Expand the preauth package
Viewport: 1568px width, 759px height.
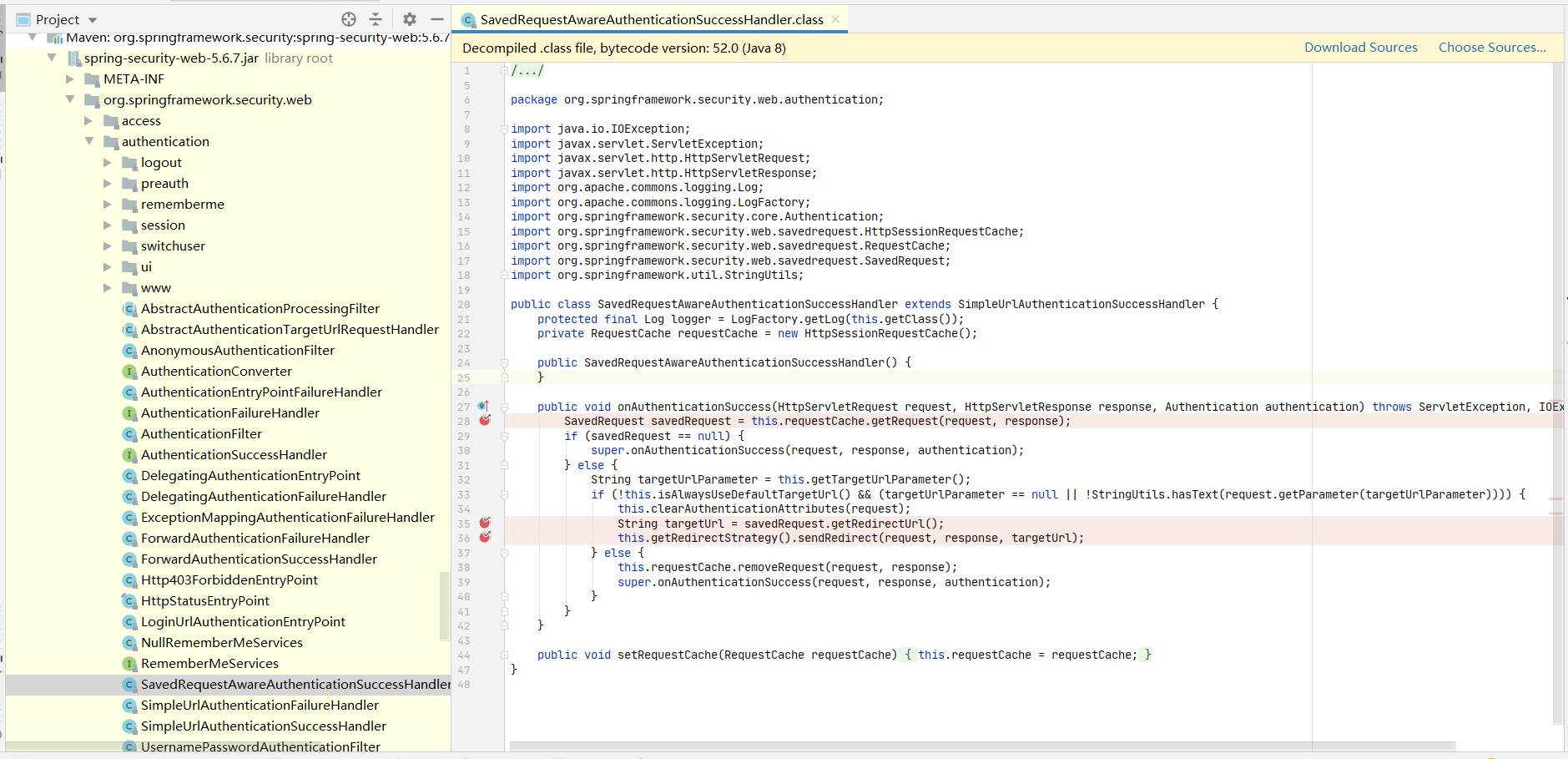pos(107,184)
